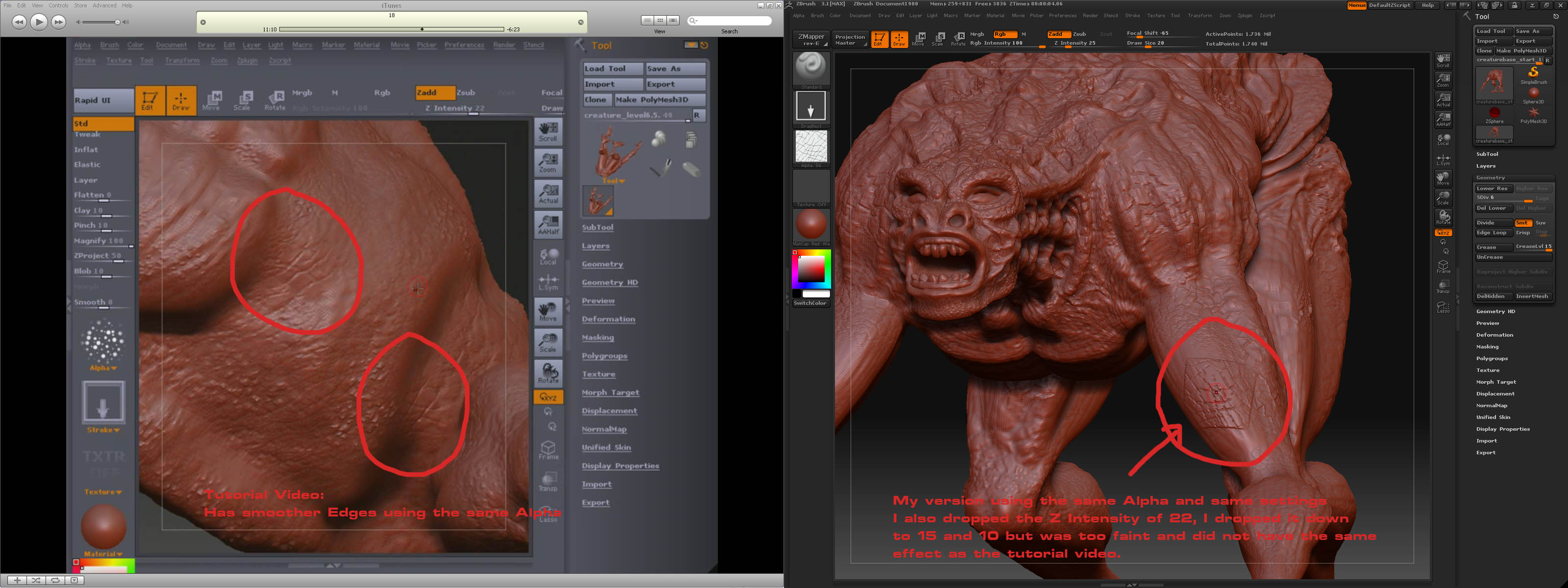Image resolution: width=1568 pixels, height=588 pixels.
Task: Open the Projection Master panel
Action: click(850, 40)
